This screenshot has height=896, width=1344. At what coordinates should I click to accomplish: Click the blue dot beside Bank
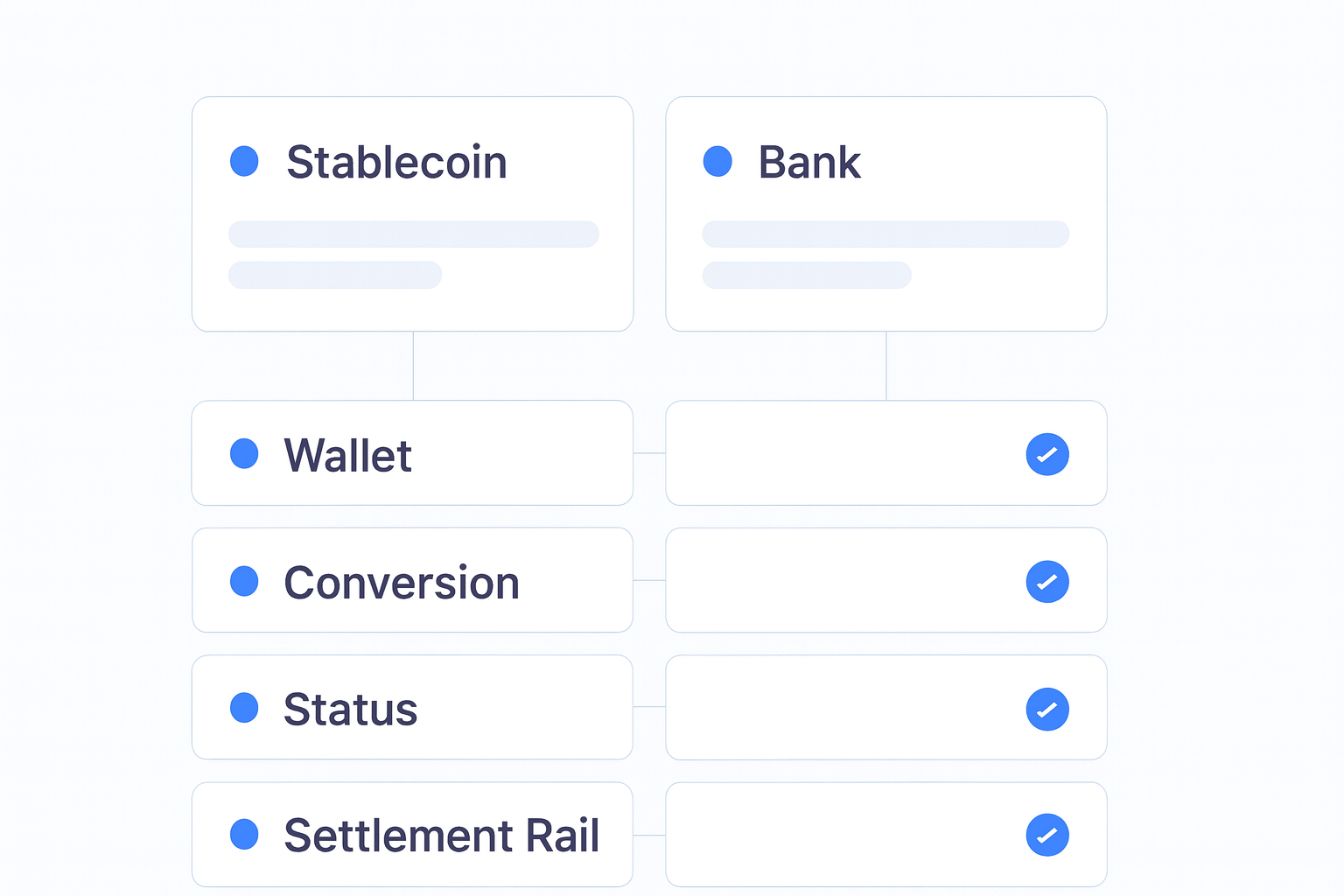click(x=717, y=161)
